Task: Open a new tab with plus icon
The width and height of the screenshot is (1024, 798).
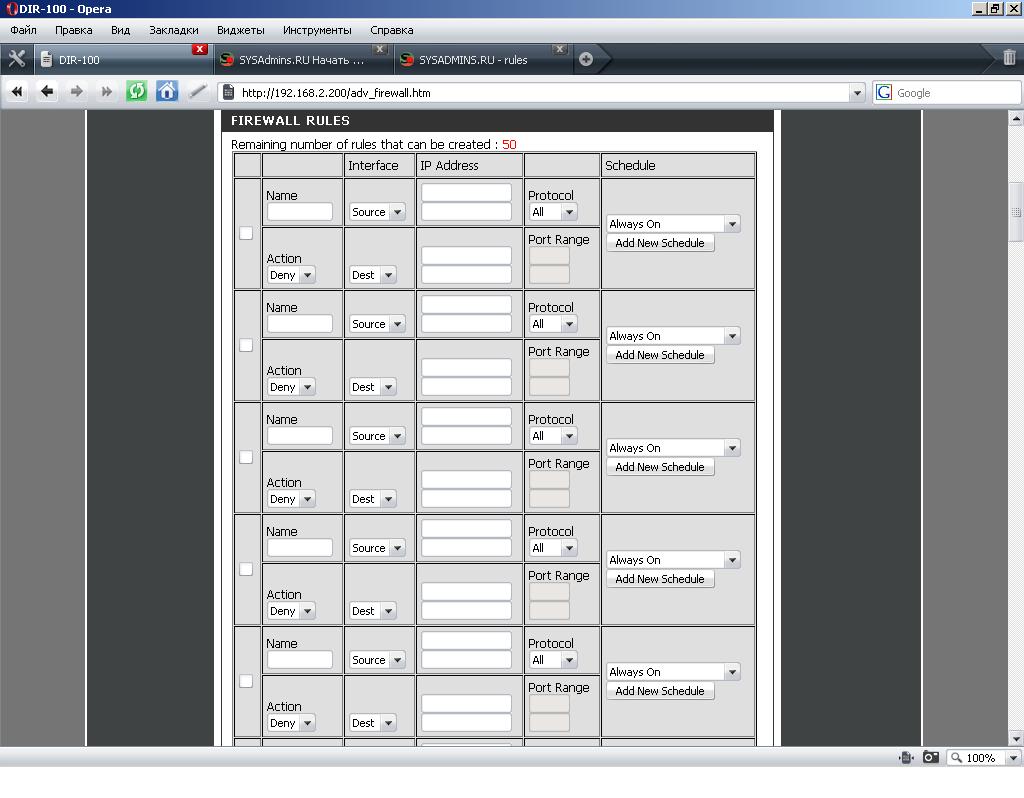Action: (x=586, y=59)
